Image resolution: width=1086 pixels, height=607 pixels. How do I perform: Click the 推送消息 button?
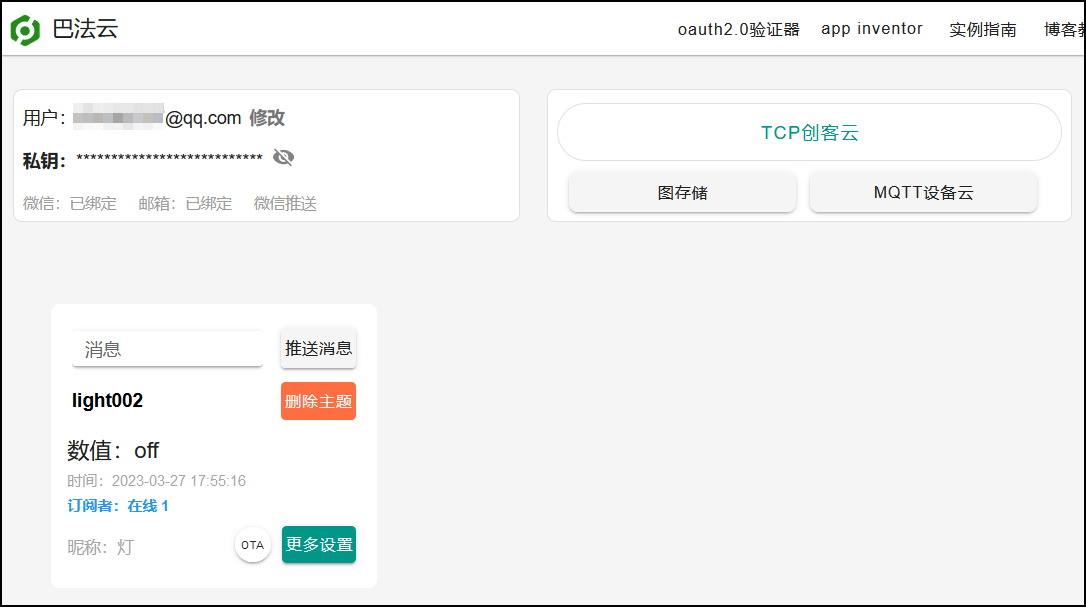click(319, 348)
